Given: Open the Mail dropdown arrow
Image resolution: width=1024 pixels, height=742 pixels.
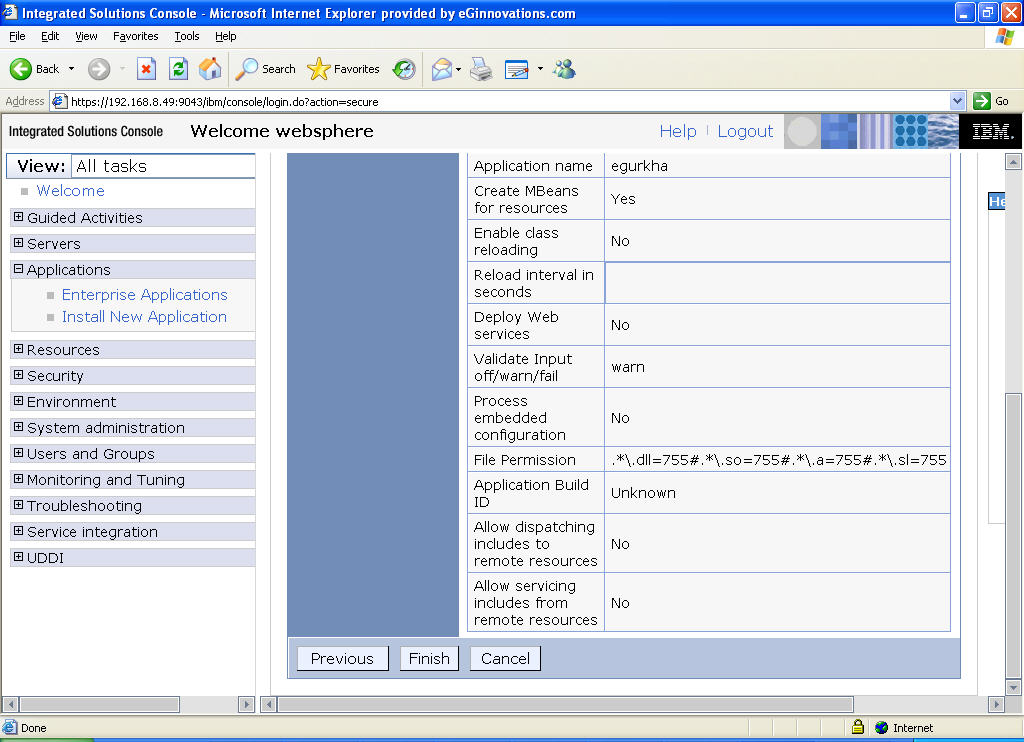Looking at the screenshot, I should coord(458,69).
